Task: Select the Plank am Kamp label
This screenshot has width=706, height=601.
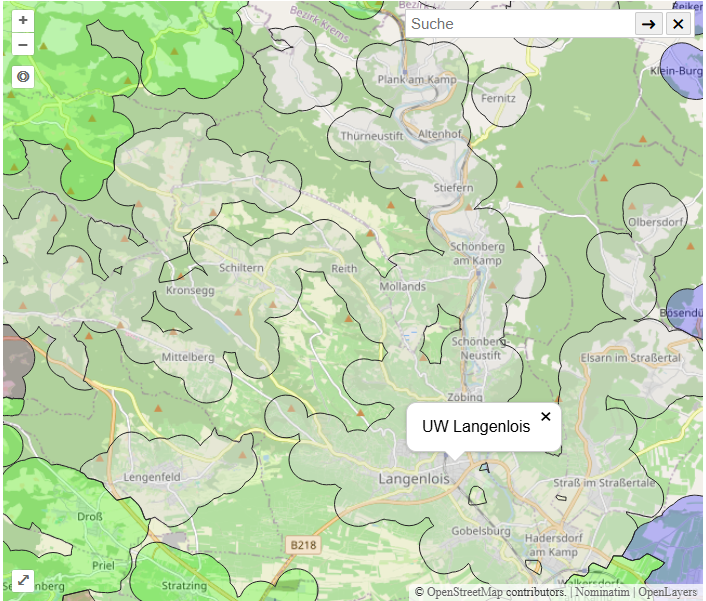Action: click(x=417, y=80)
